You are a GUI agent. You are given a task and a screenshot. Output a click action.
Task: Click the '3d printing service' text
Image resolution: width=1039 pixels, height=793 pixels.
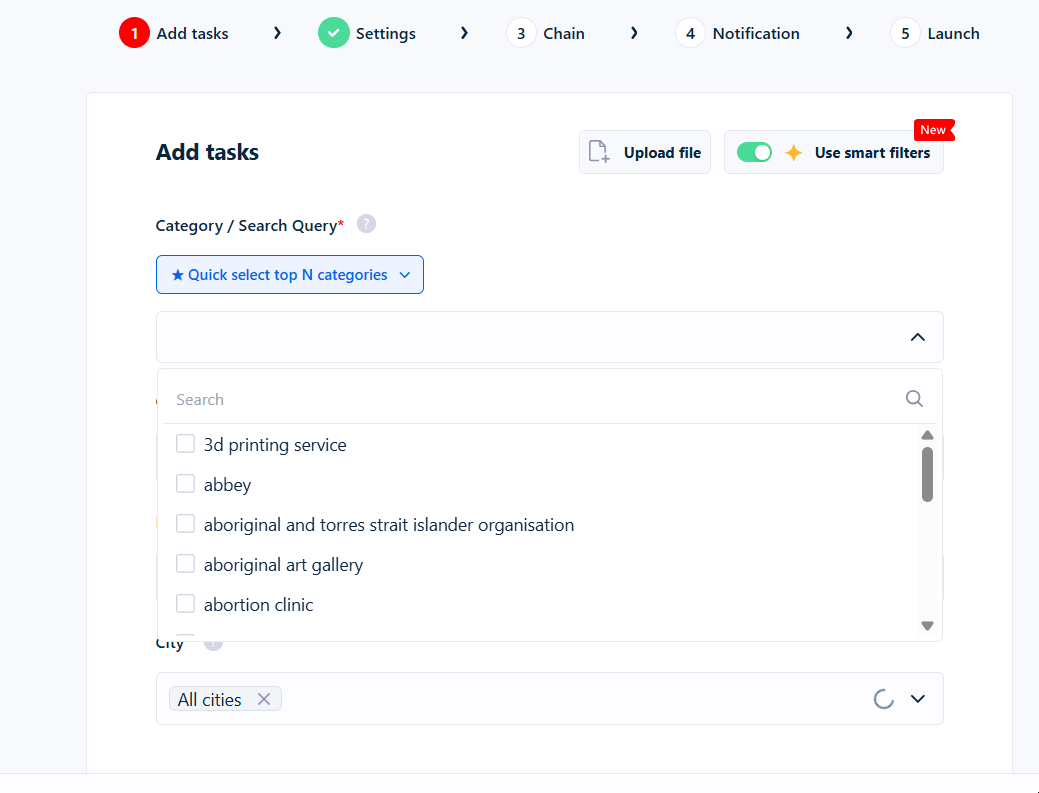tap(275, 445)
